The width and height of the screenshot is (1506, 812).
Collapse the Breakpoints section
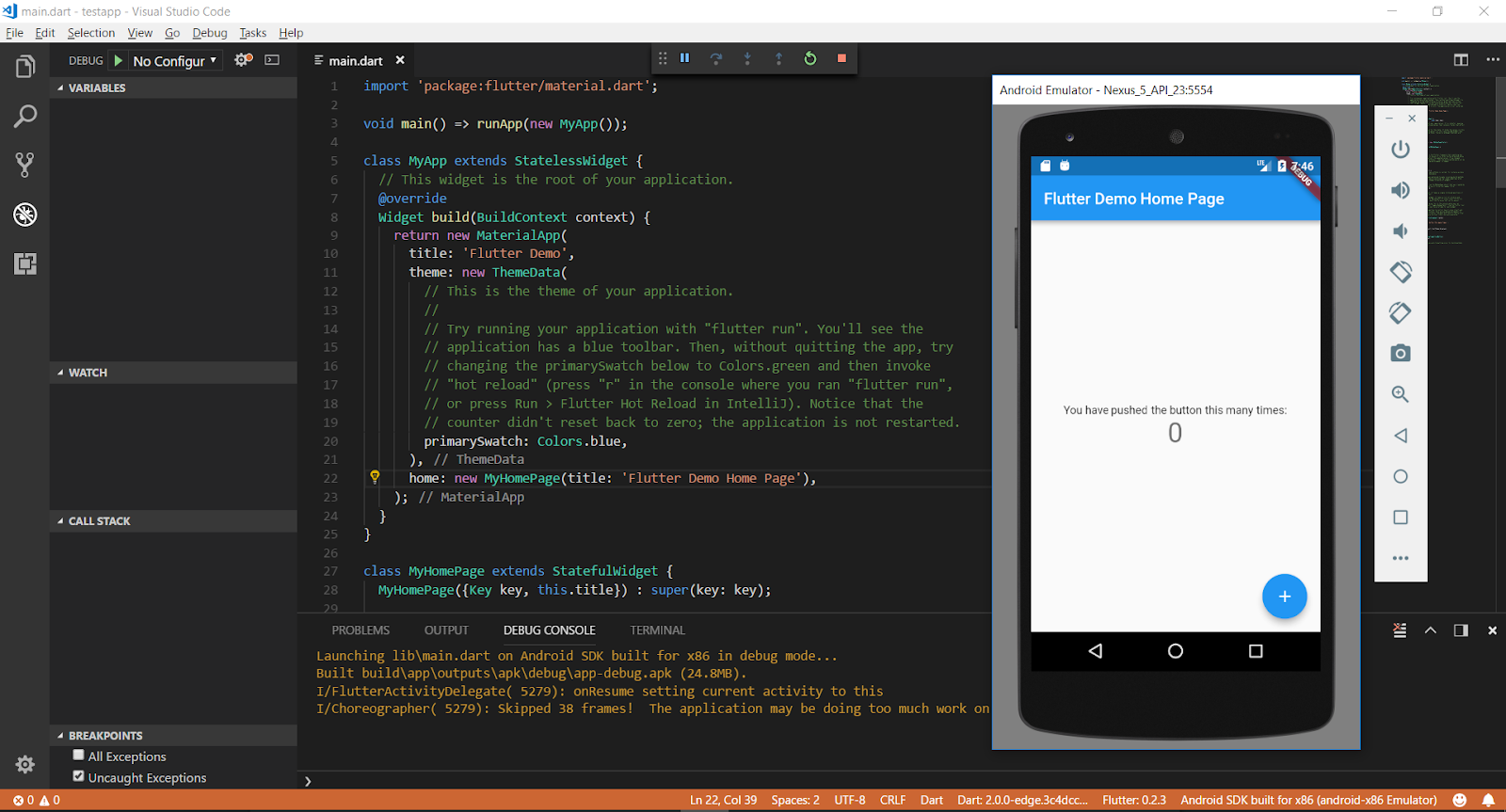(173, 736)
